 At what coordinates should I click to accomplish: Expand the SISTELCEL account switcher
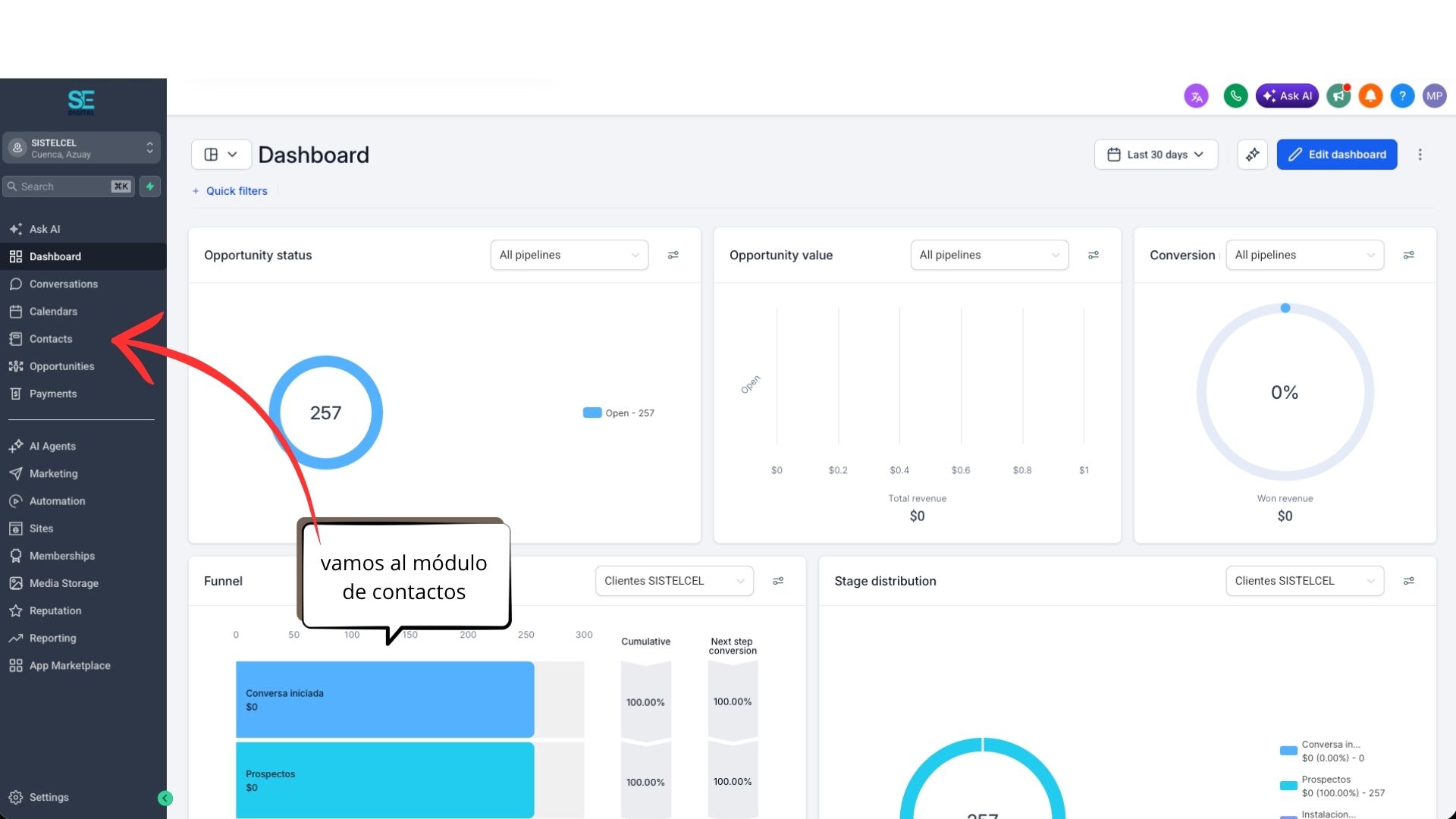click(82, 148)
